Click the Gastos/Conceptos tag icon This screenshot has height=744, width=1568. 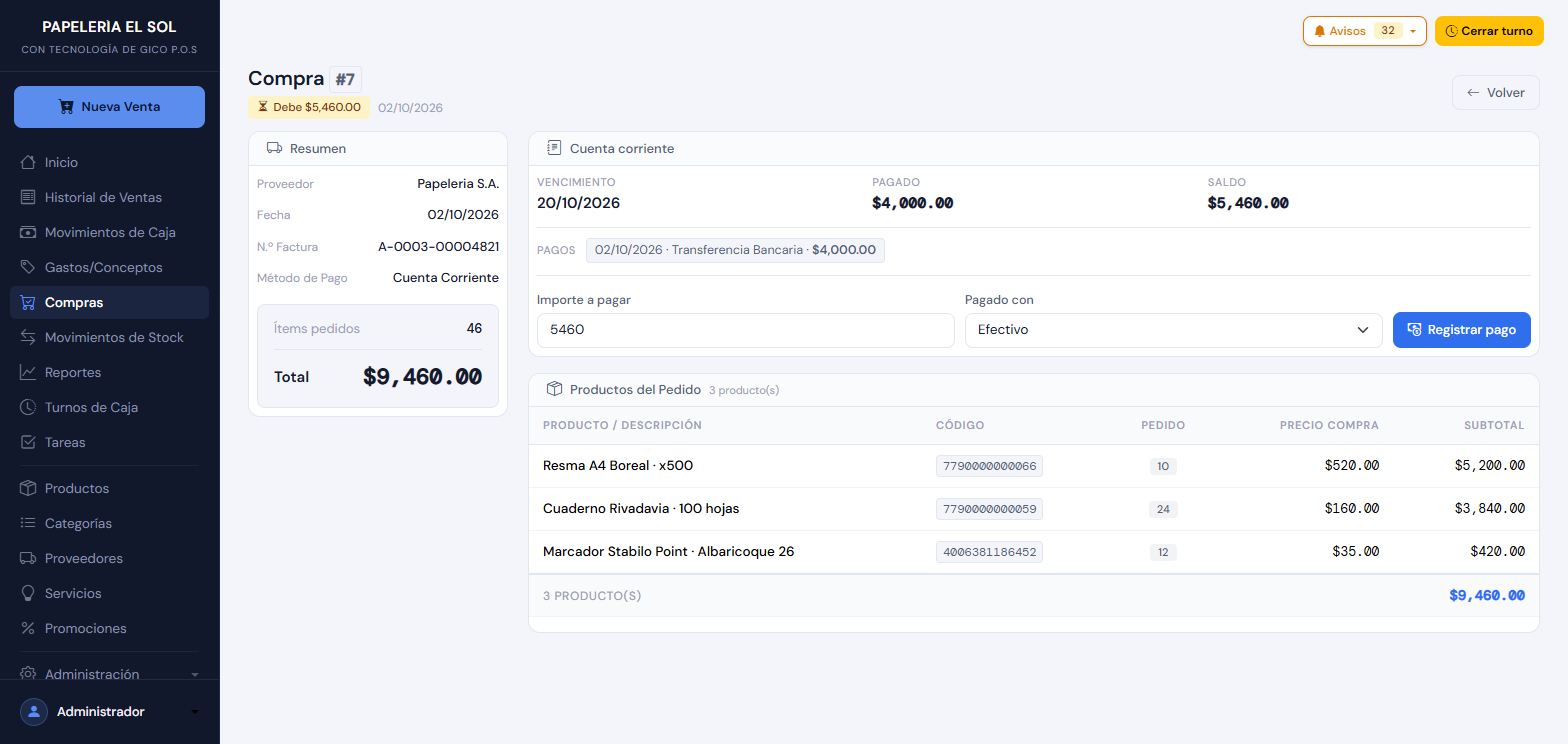point(28,267)
